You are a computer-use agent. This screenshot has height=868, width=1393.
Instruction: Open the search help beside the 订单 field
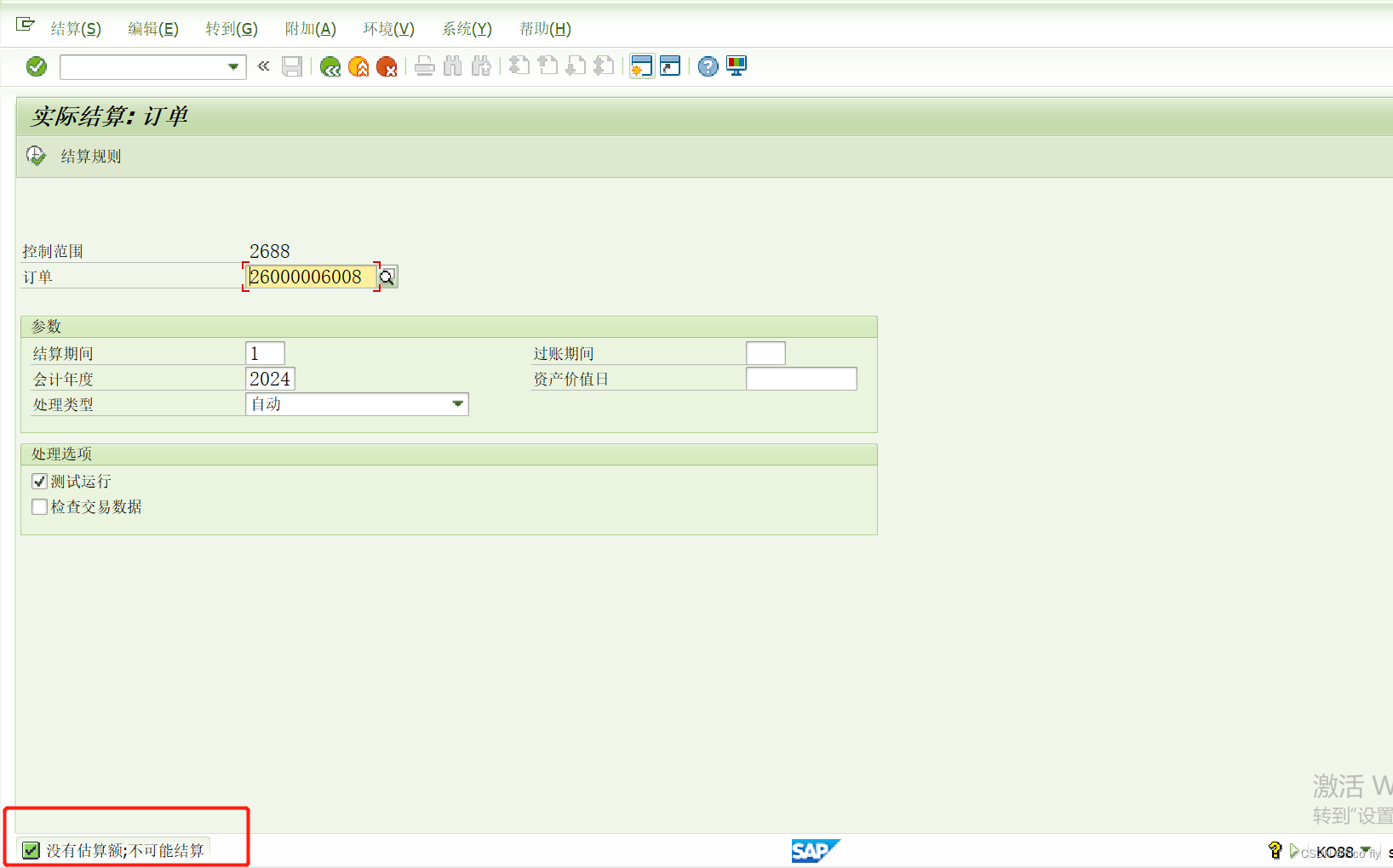click(x=388, y=277)
